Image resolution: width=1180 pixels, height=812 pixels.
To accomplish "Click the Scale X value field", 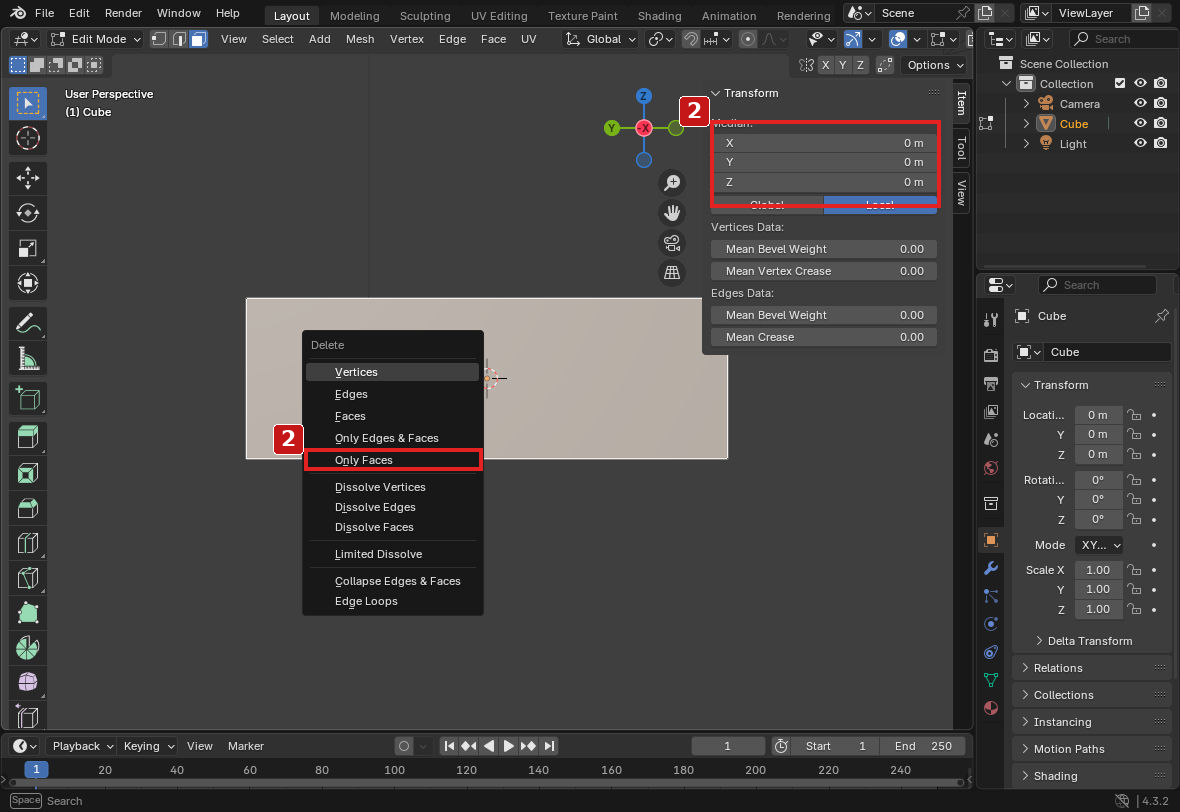I will (1098, 570).
